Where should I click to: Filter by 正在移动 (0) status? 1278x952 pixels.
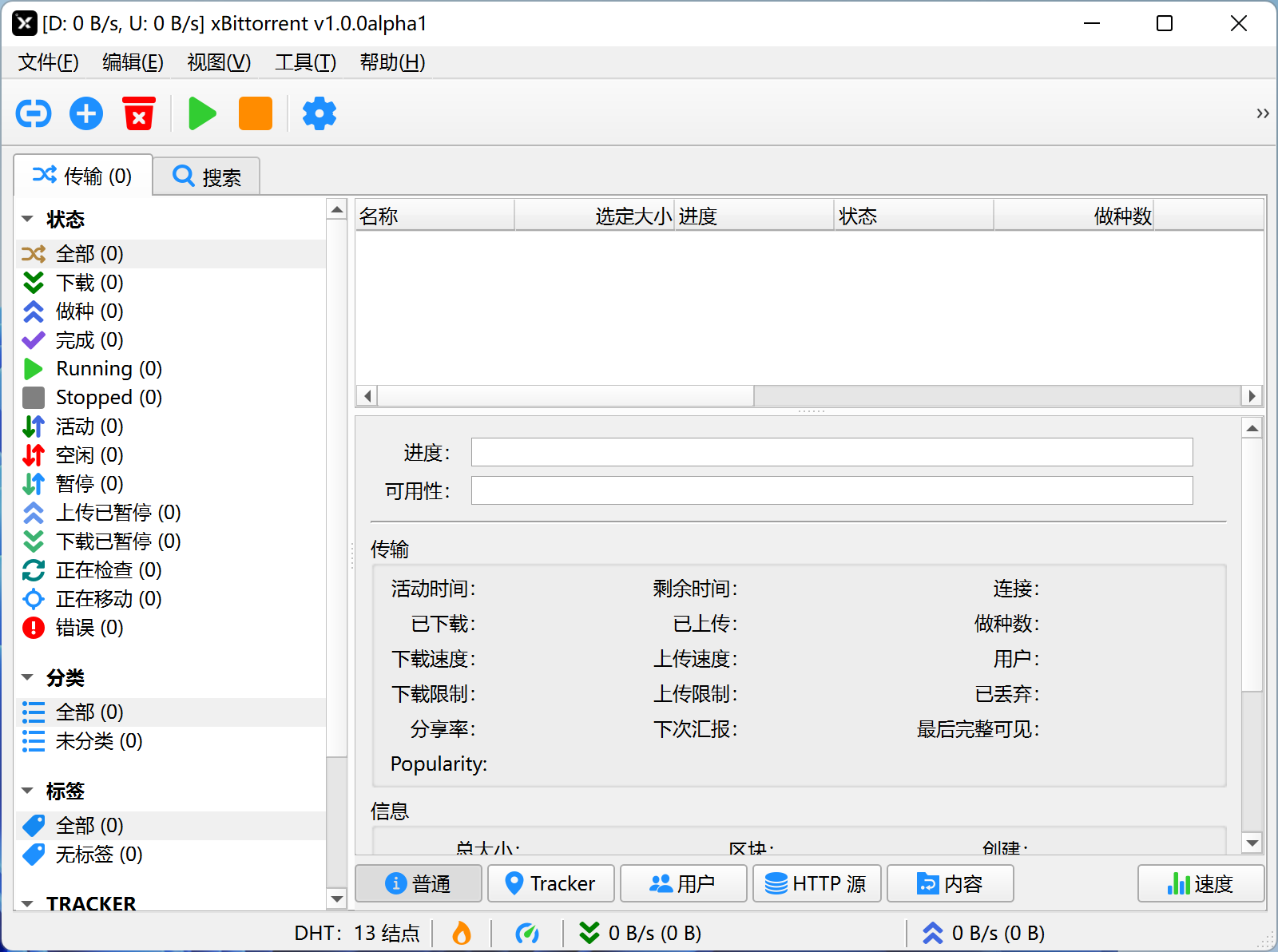(170, 599)
